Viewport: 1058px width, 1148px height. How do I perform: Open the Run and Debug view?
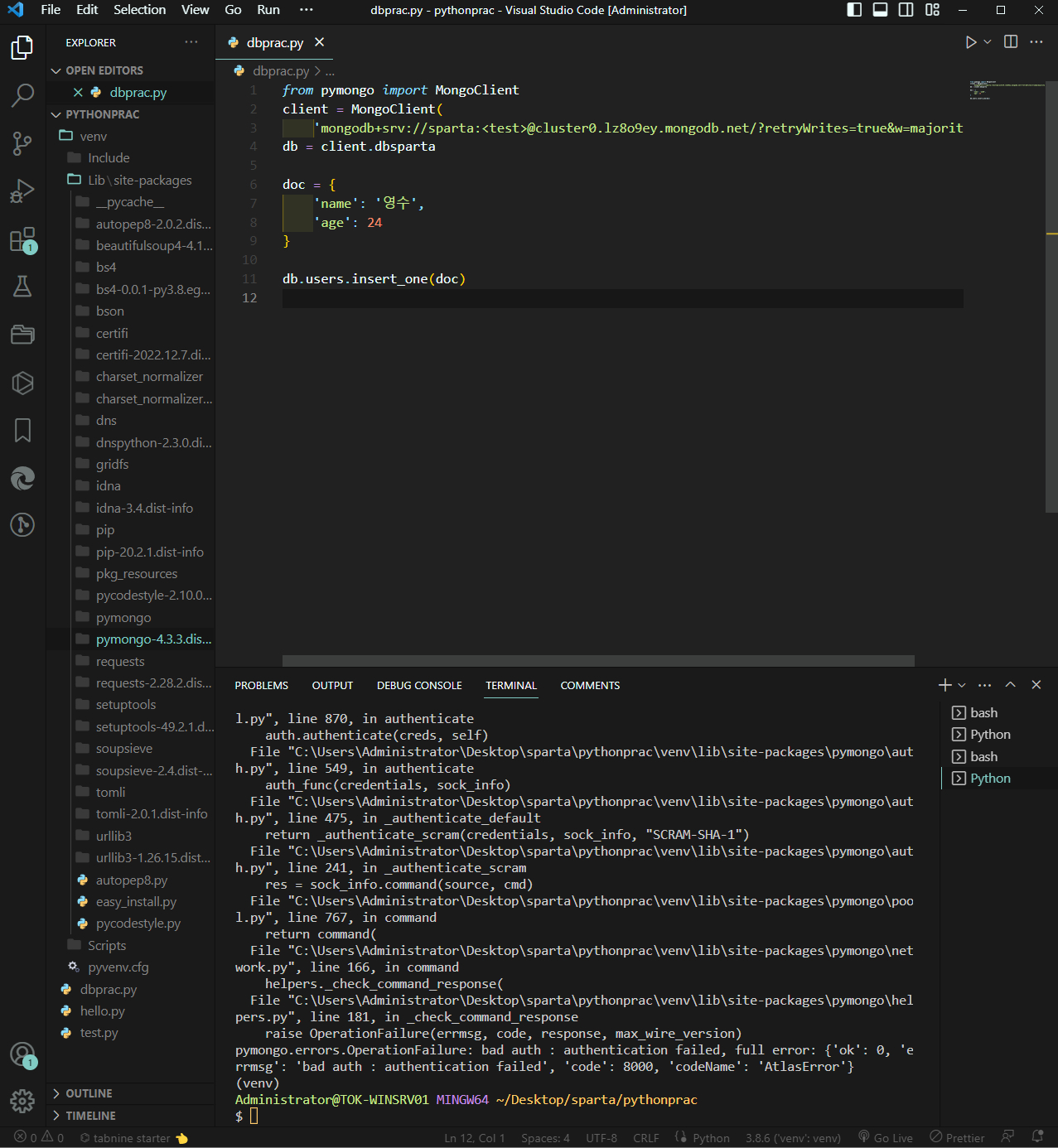[22, 191]
